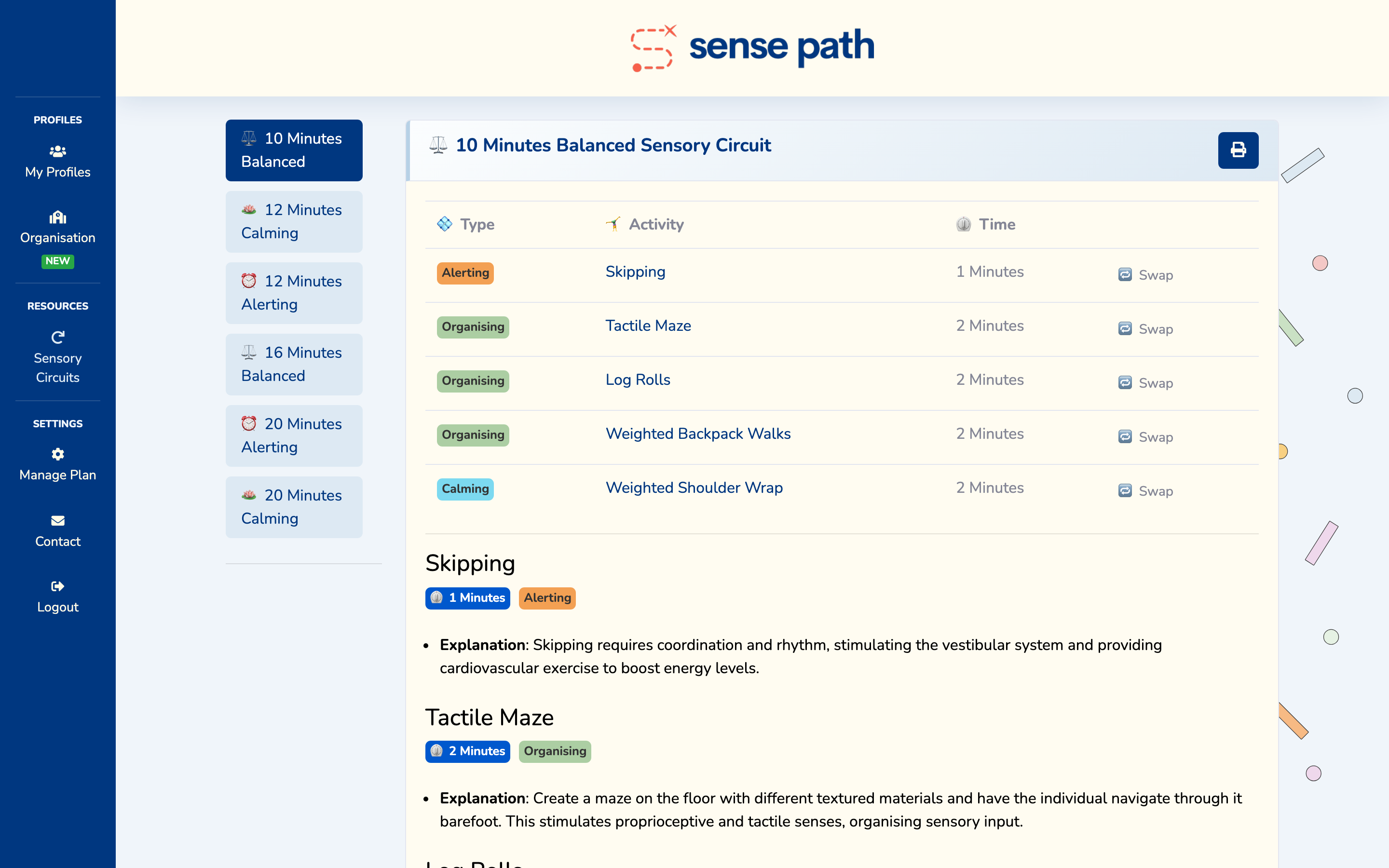The height and width of the screenshot is (868, 1389).
Task: Select the 12 Minutes Calming circuit
Action: (x=294, y=222)
